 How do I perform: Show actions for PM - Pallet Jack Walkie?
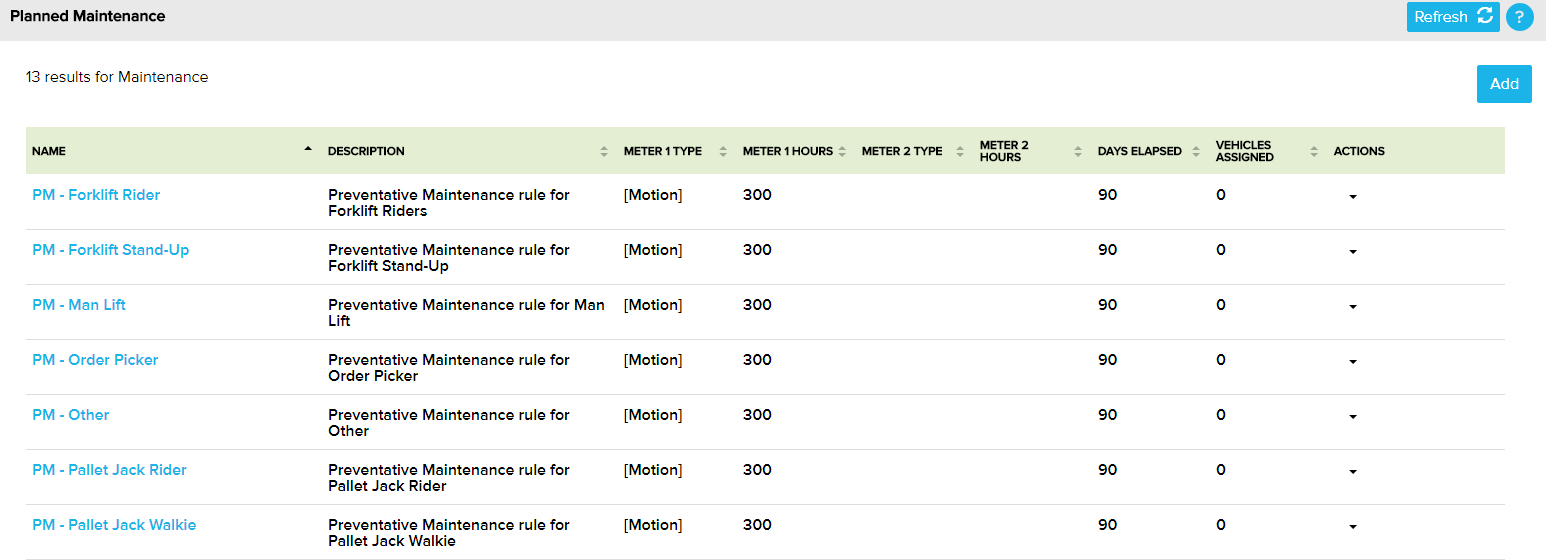tap(1352, 527)
